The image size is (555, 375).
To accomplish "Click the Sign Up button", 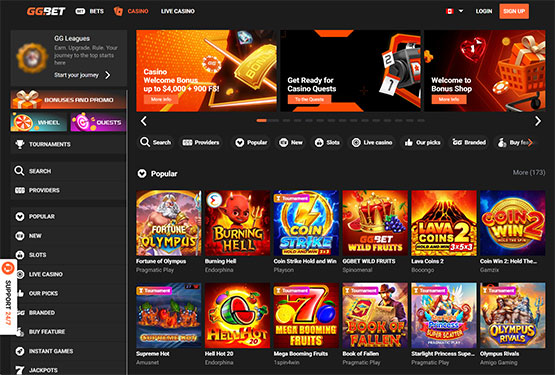I will pos(514,11).
